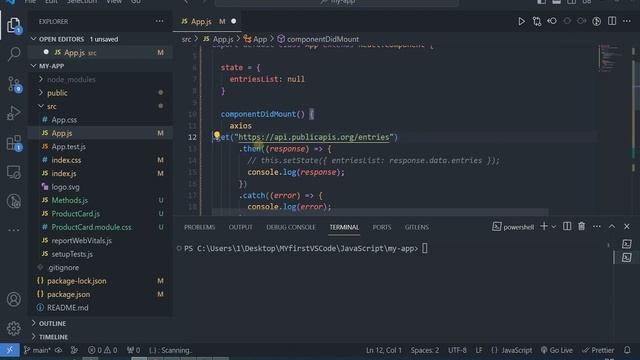Image resolution: width=640 pixels, height=360 pixels.
Task: Open Accounts menu in activity bar
Action: click(x=14, y=299)
